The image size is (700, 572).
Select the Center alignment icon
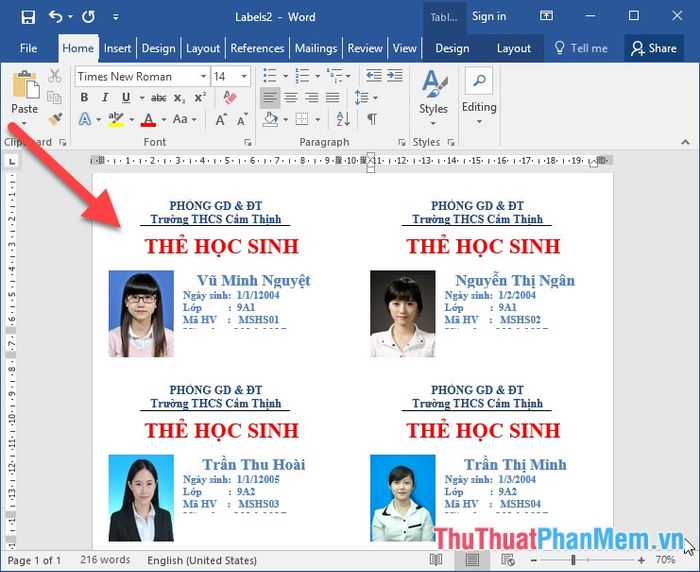291,98
